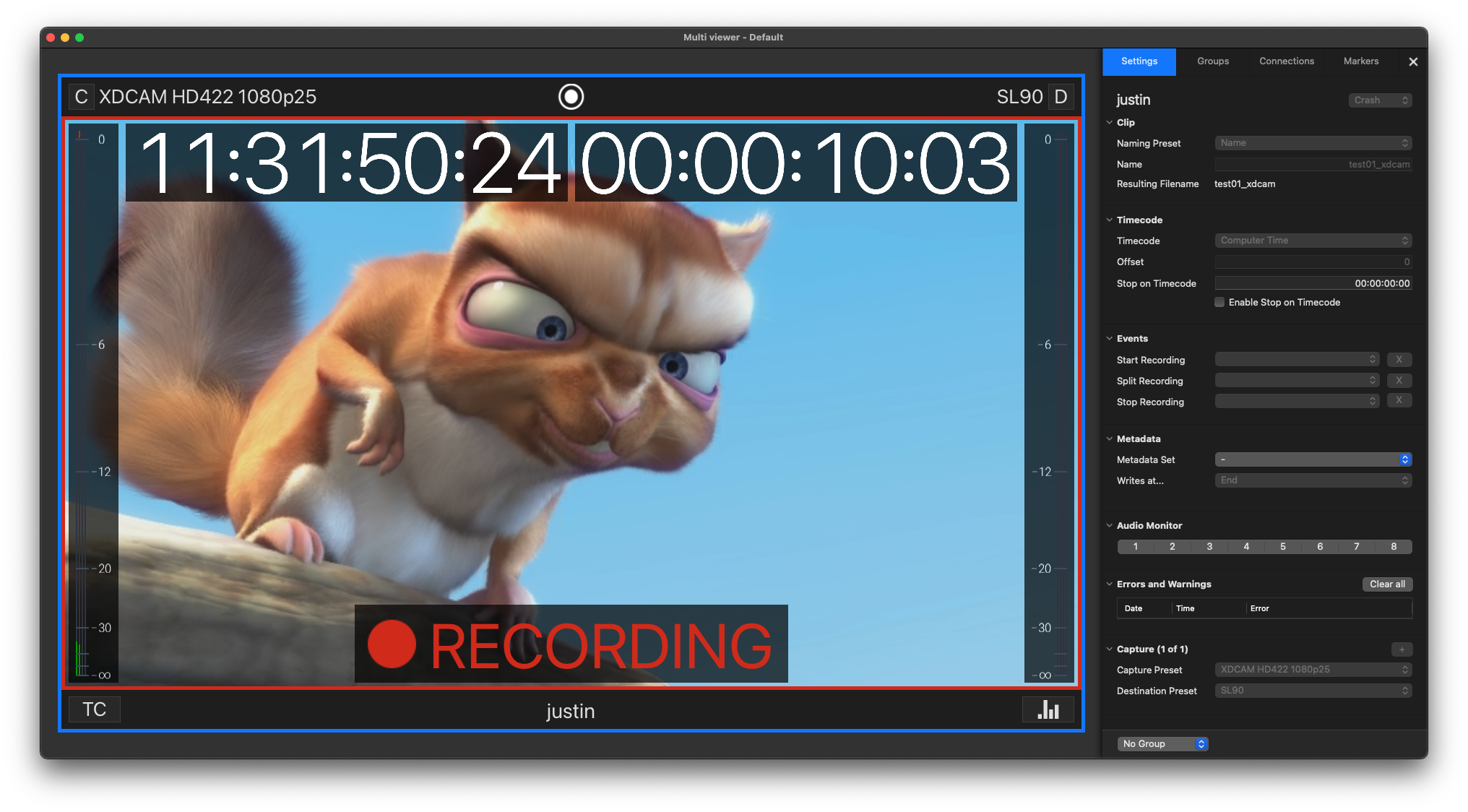The image size is (1468, 812).
Task: Click the circular record button
Action: [571, 97]
